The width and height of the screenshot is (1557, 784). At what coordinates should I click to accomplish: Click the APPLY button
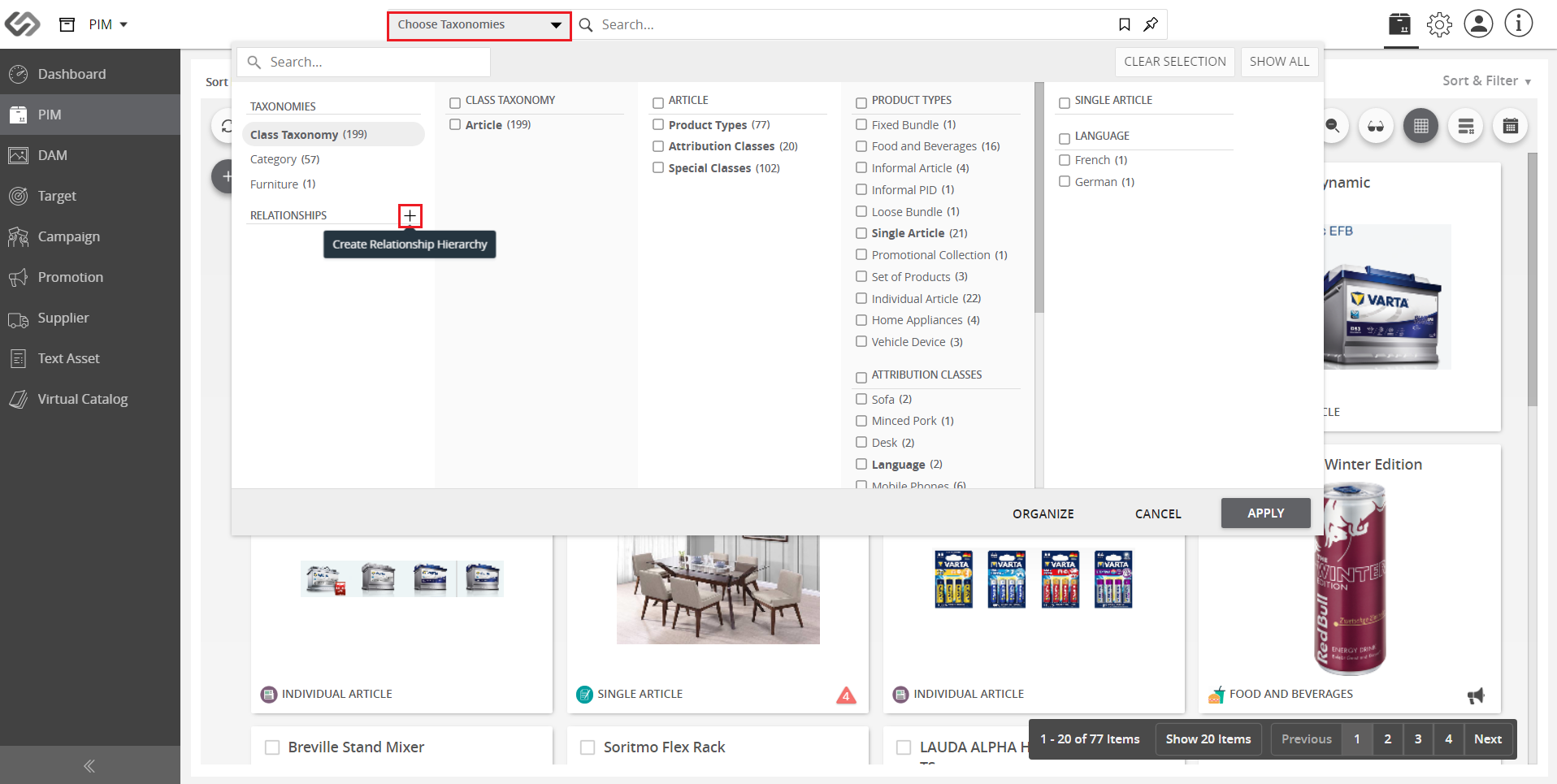click(1266, 513)
